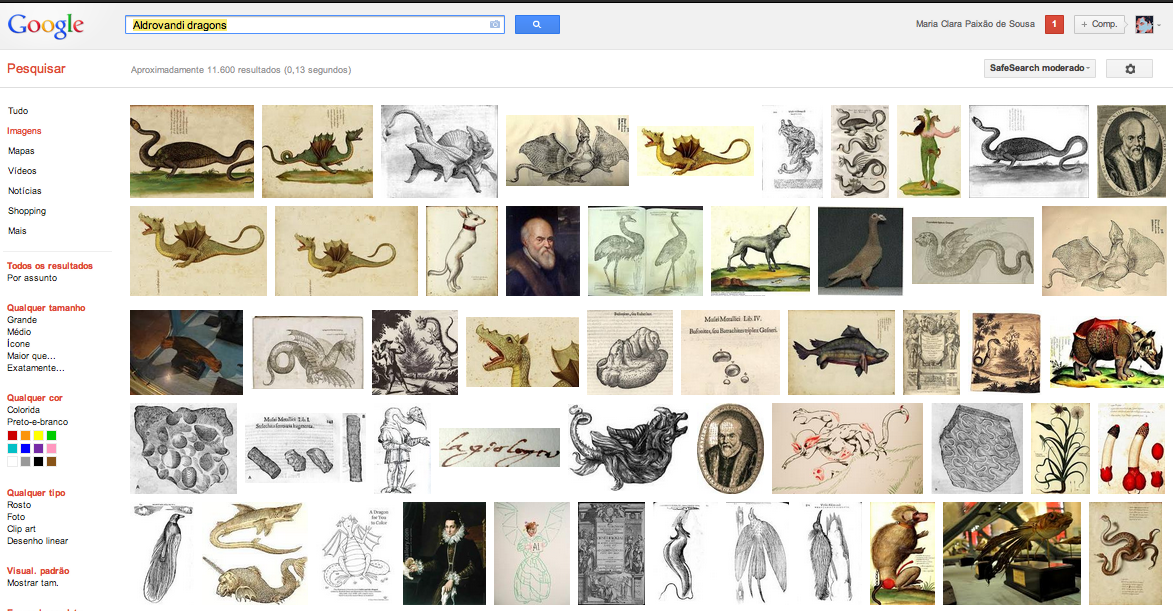Open the colorful rhinoceros illustration thumbnail

tap(1107, 352)
